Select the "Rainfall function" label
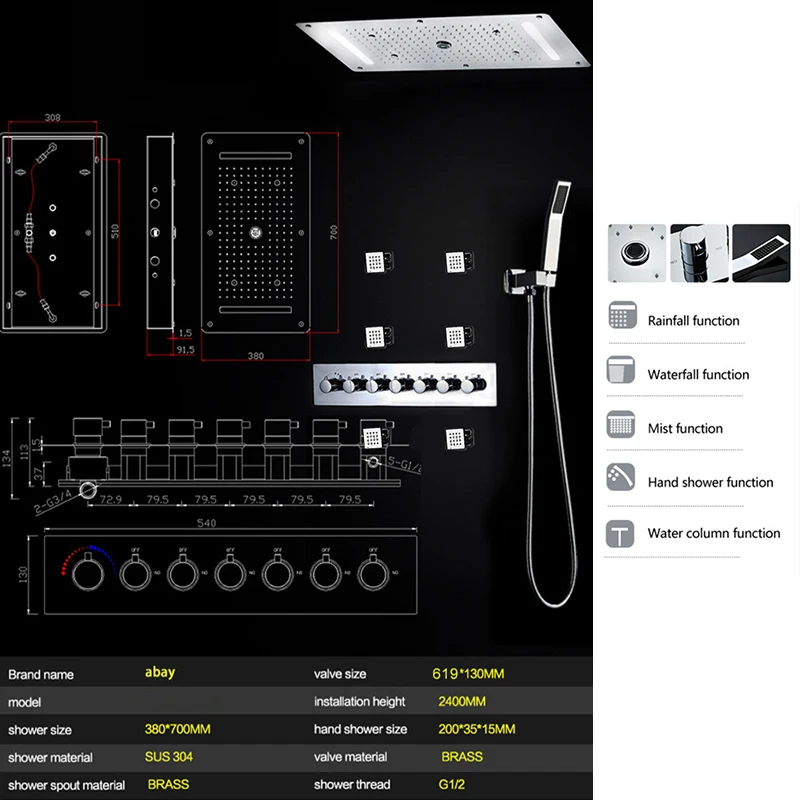 [693, 321]
